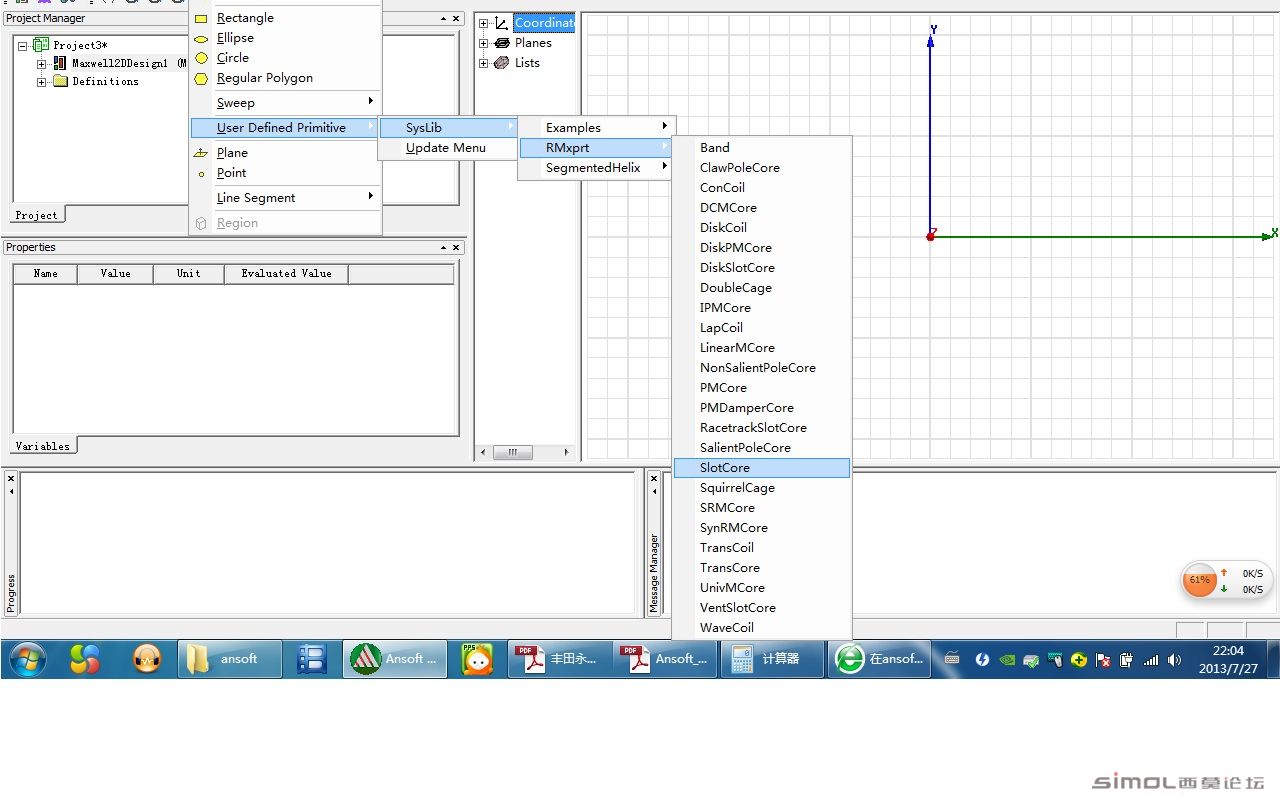Select PMCore primitive
The height and width of the screenshot is (800, 1280).
(762, 388)
